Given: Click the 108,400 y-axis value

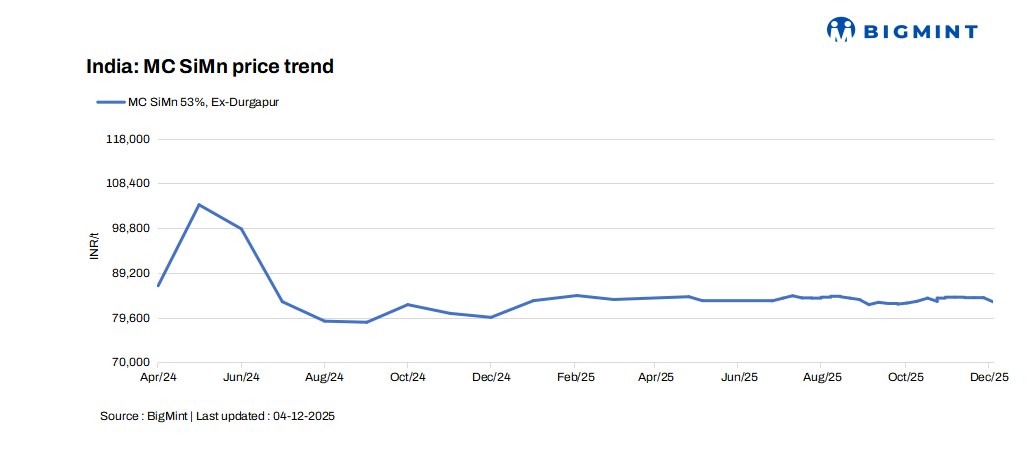Looking at the screenshot, I should point(128,184).
